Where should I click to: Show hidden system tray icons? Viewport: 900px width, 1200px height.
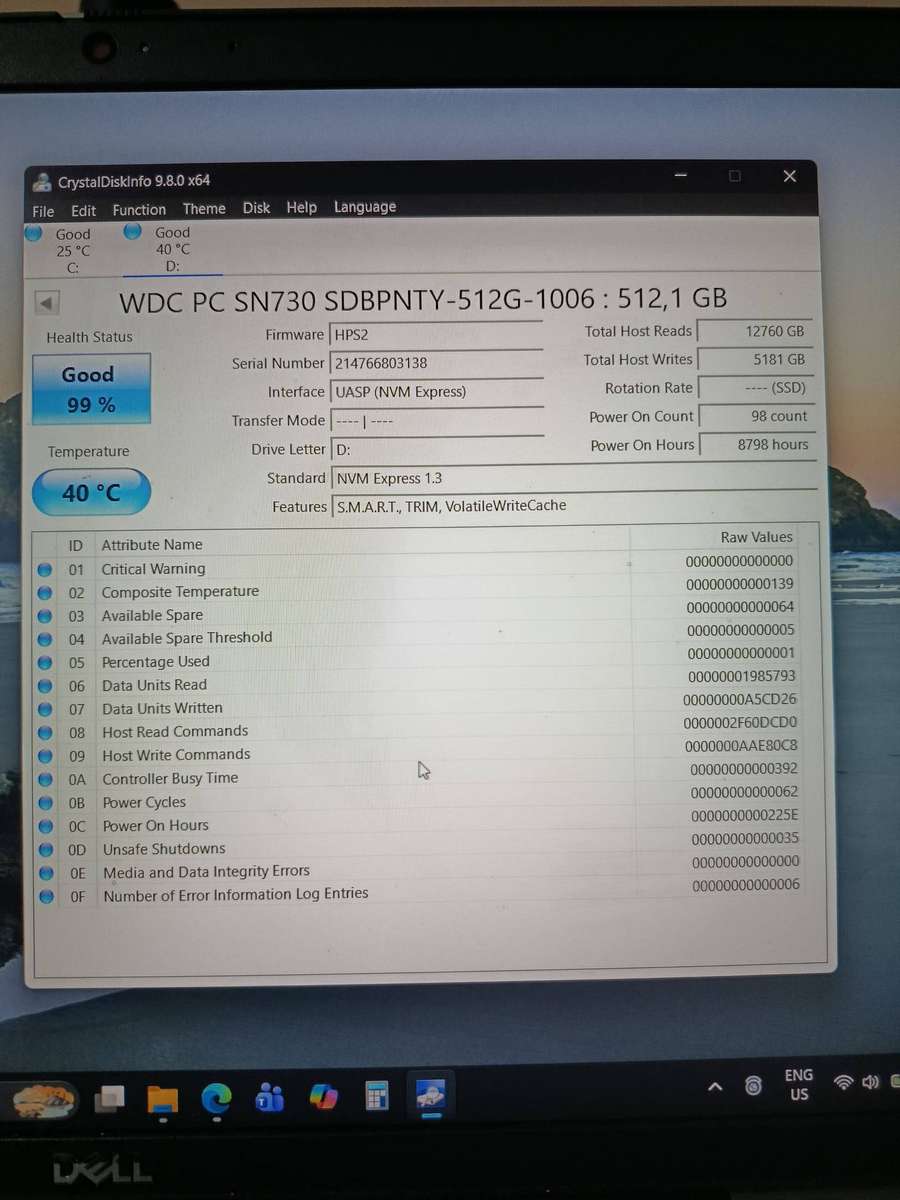coord(715,1087)
